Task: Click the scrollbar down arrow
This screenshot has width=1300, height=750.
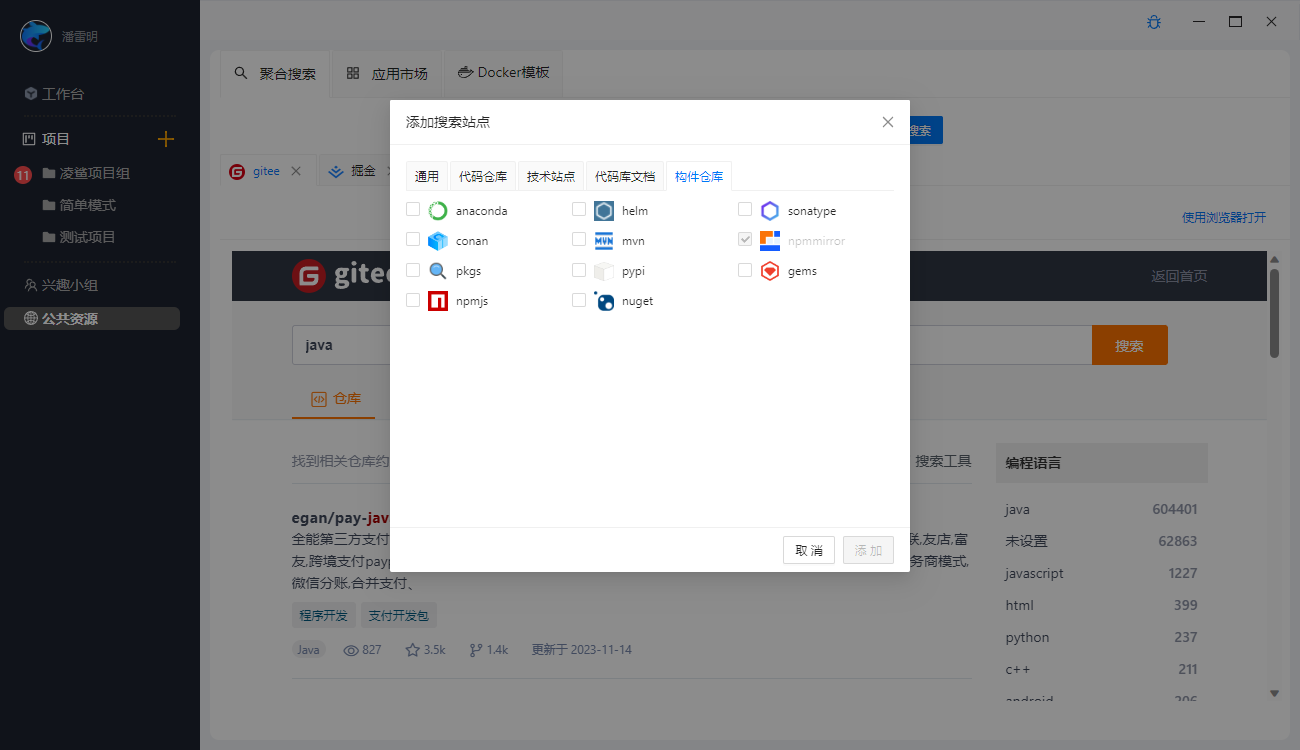Action: [x=1274, y=693]
